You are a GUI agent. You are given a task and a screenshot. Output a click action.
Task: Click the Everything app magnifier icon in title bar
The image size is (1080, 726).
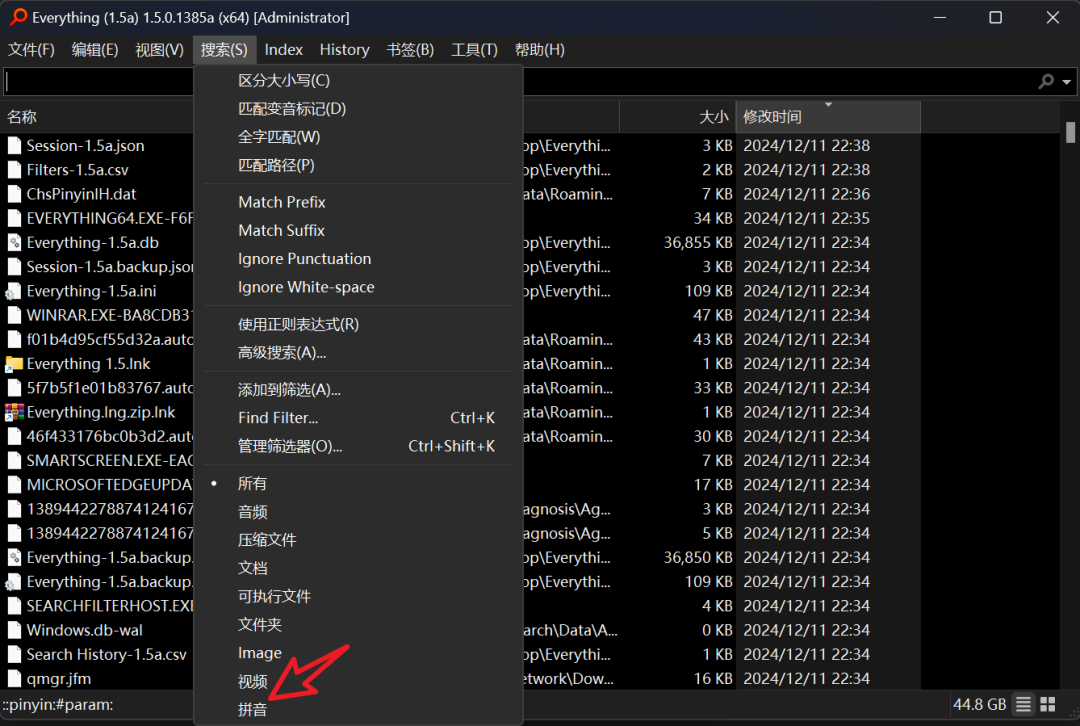tap(19, 17)
